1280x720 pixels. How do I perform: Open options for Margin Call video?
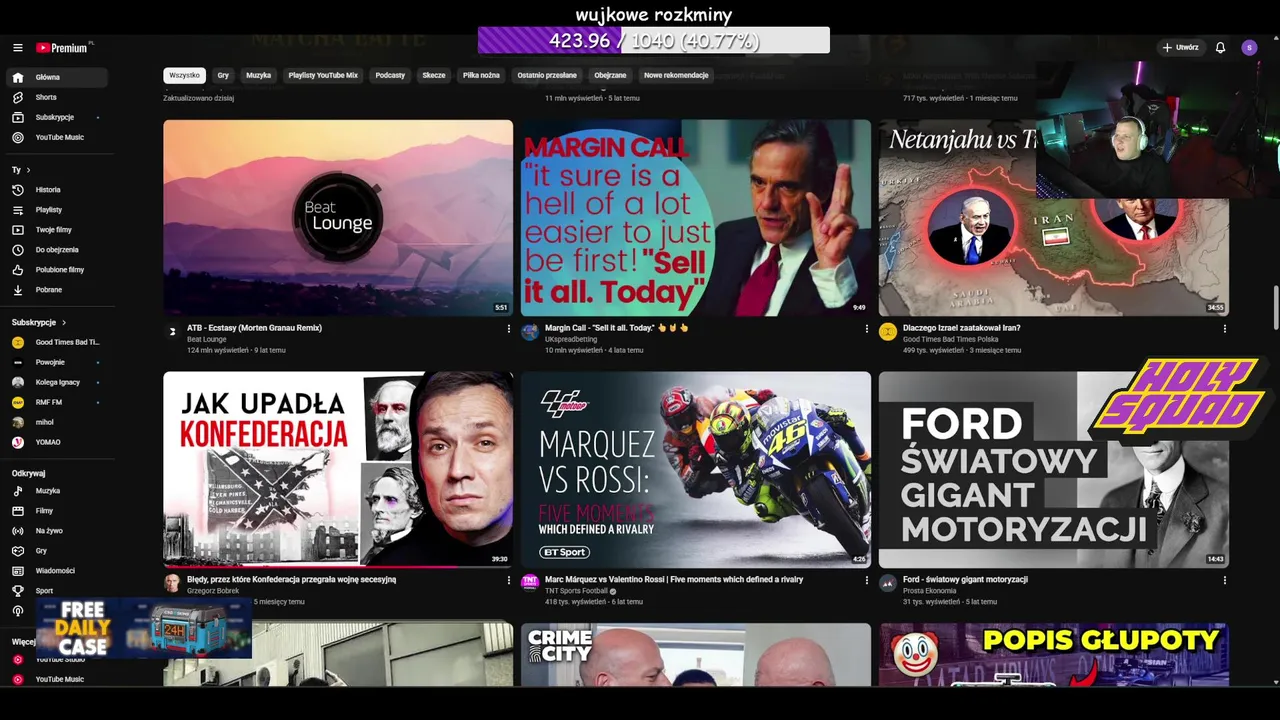(x=866, y=328)
